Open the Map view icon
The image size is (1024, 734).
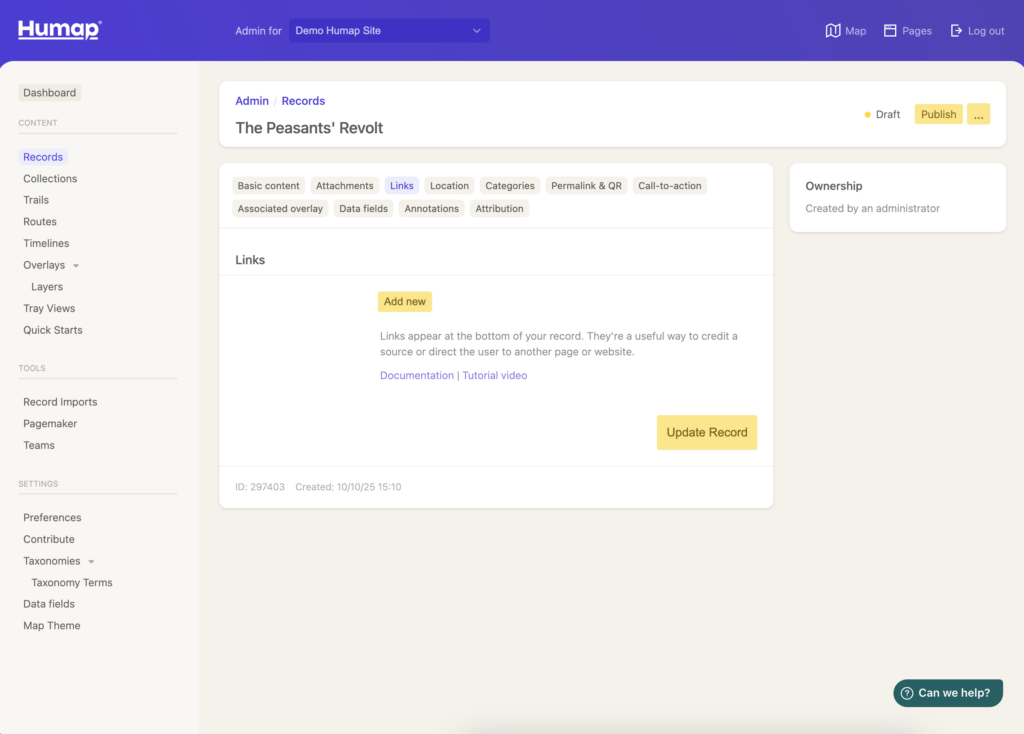pos(833,31)
